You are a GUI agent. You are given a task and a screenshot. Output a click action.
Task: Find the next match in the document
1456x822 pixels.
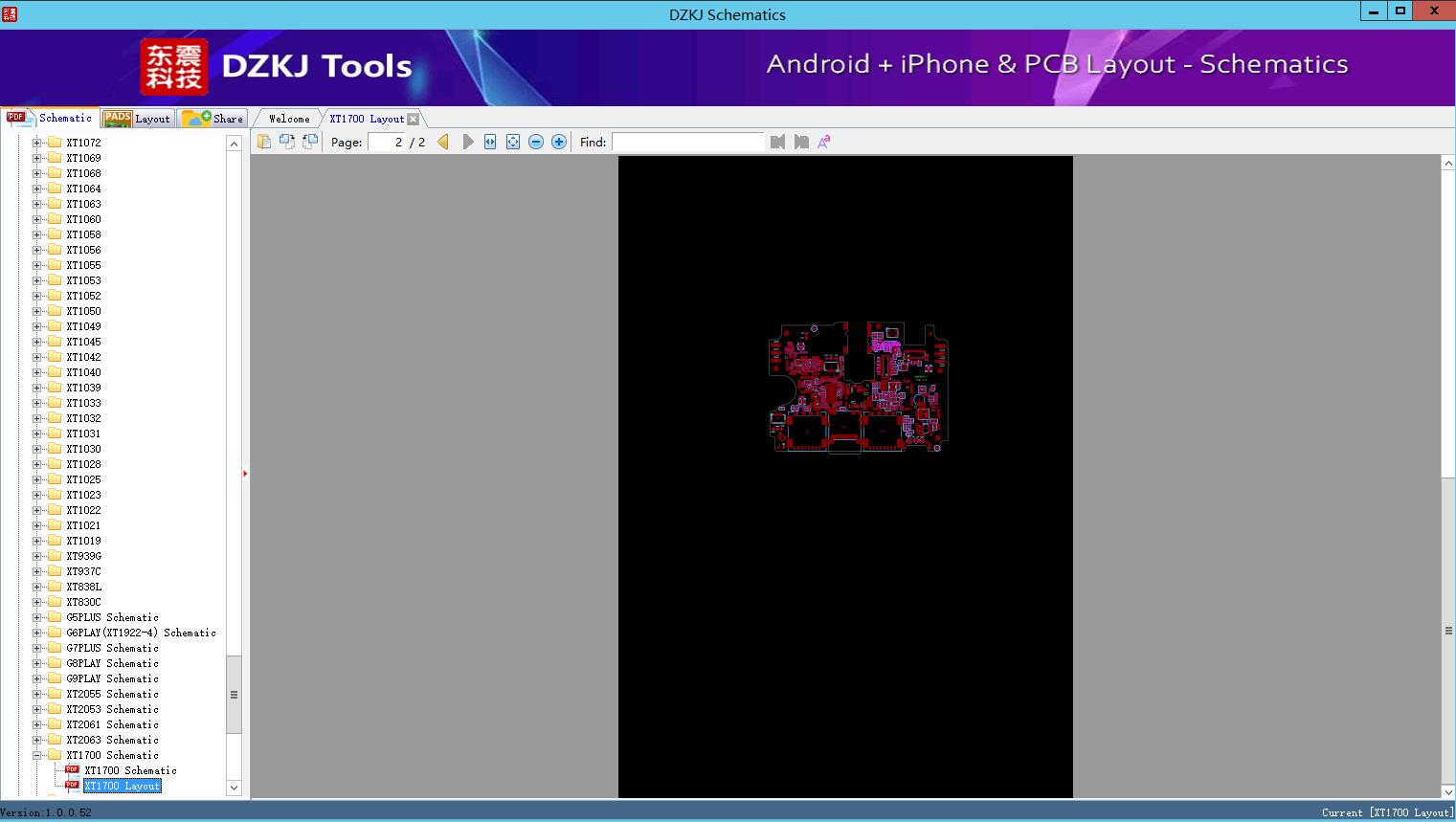tap(801, 142)
